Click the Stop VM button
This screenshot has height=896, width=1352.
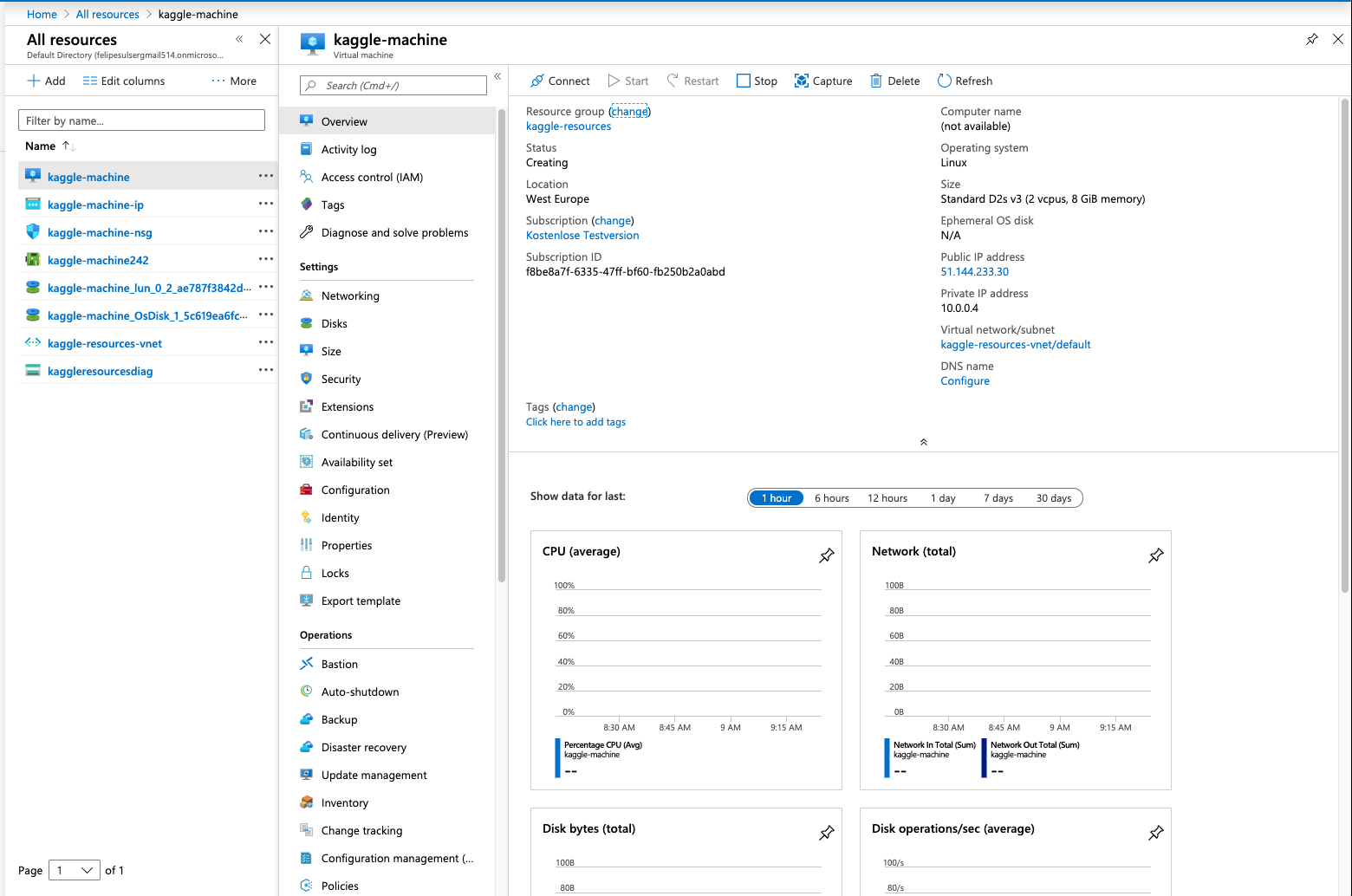[x=757, y=81]
